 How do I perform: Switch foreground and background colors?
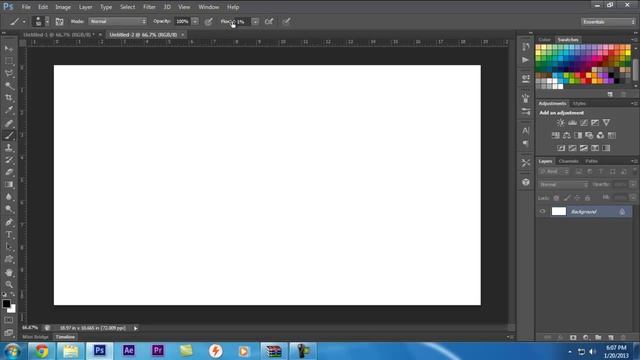[x=13, y=294]
